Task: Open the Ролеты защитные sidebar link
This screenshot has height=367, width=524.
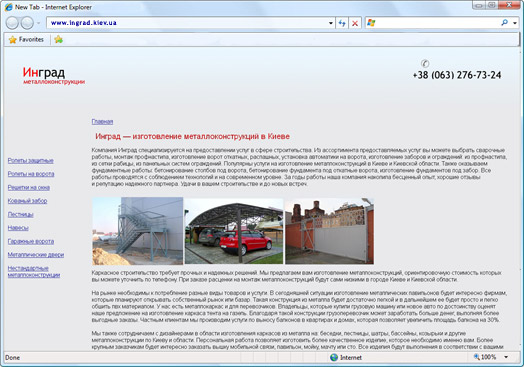Action: 31,161
